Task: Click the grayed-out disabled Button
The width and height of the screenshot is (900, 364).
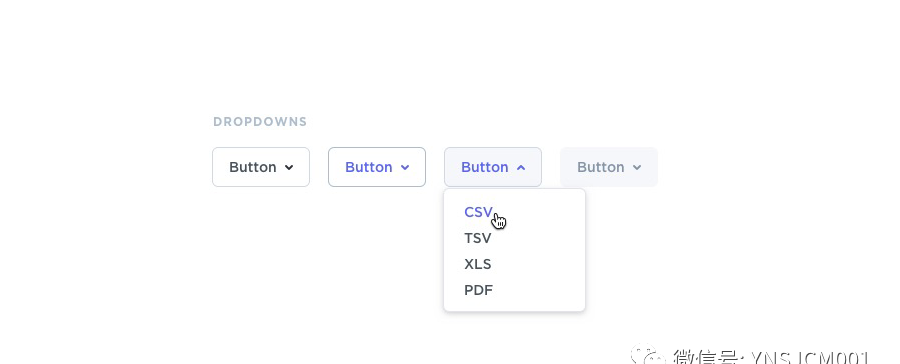Action: 609,167
